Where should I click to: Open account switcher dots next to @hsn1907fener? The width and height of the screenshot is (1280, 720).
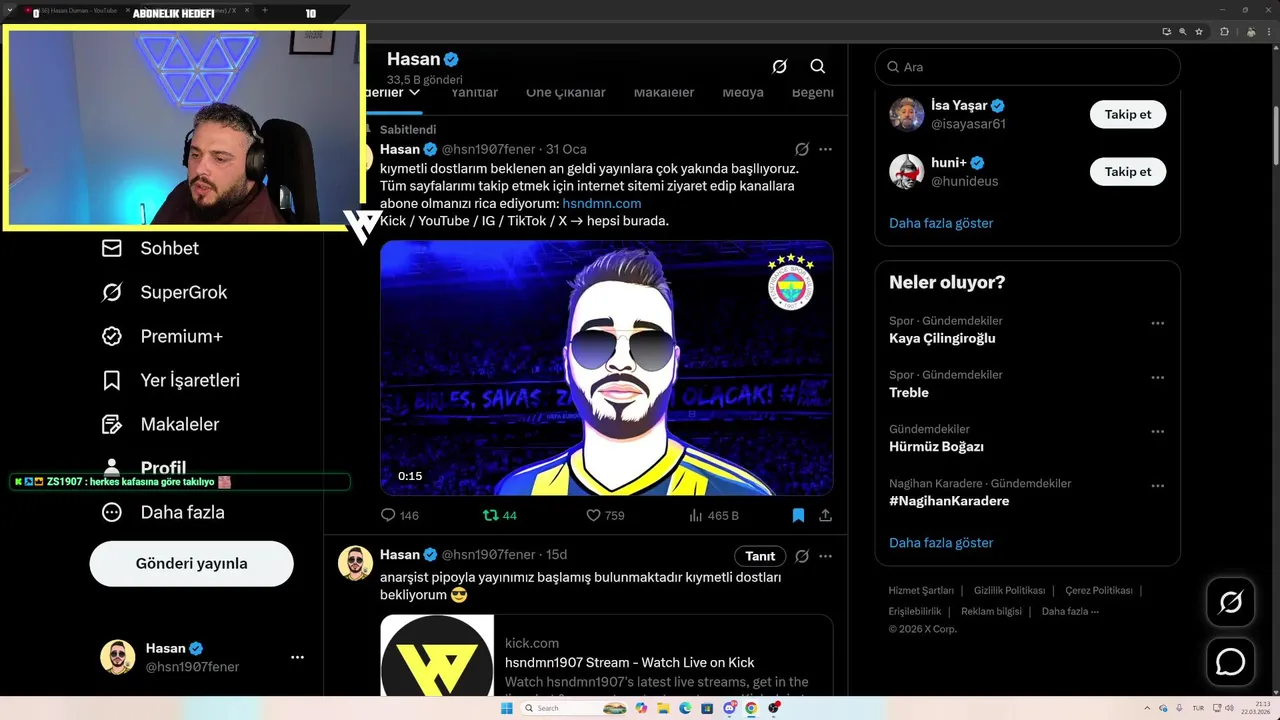pos(297,657)
